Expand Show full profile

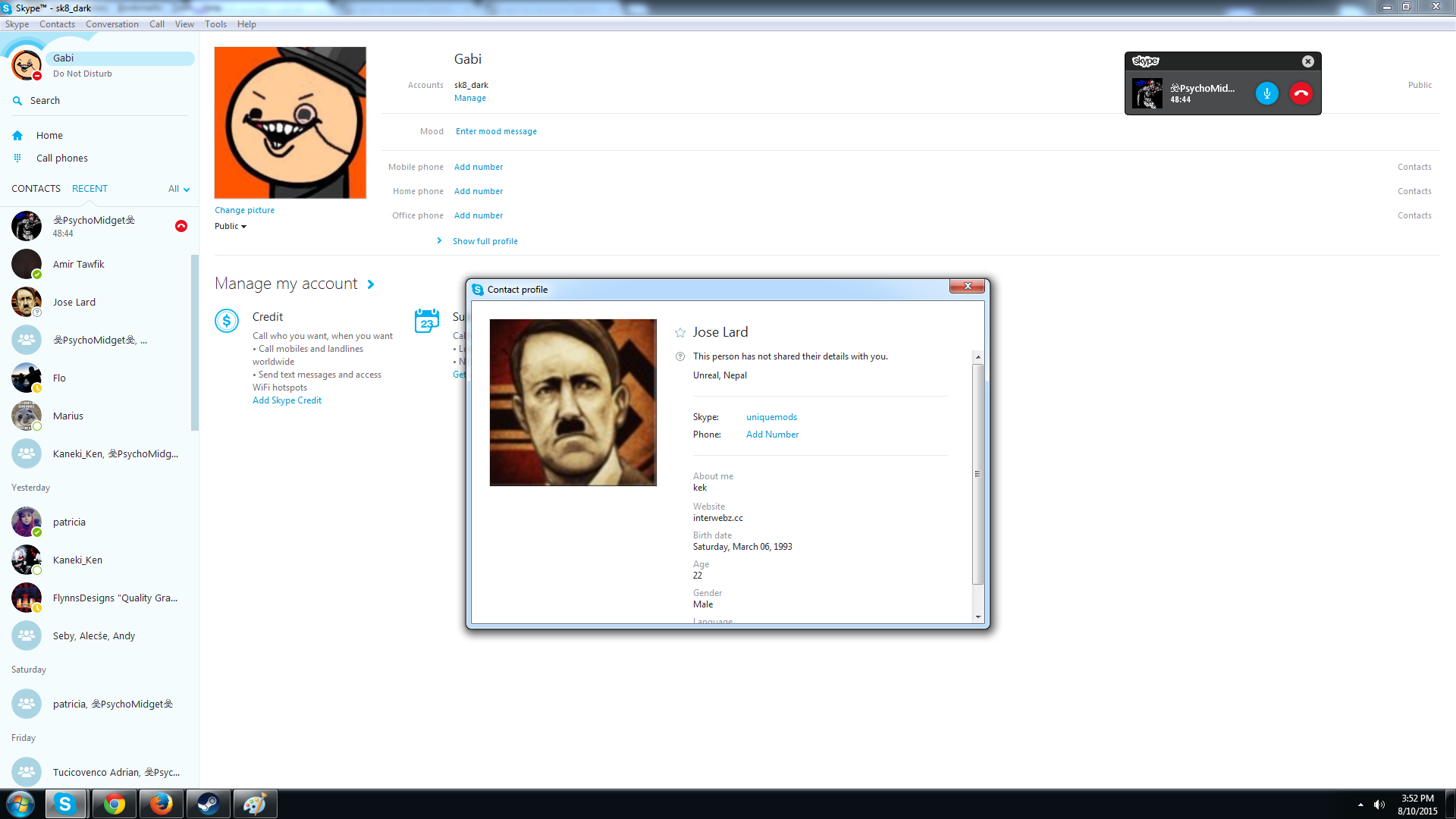click(x=485, y=241)
